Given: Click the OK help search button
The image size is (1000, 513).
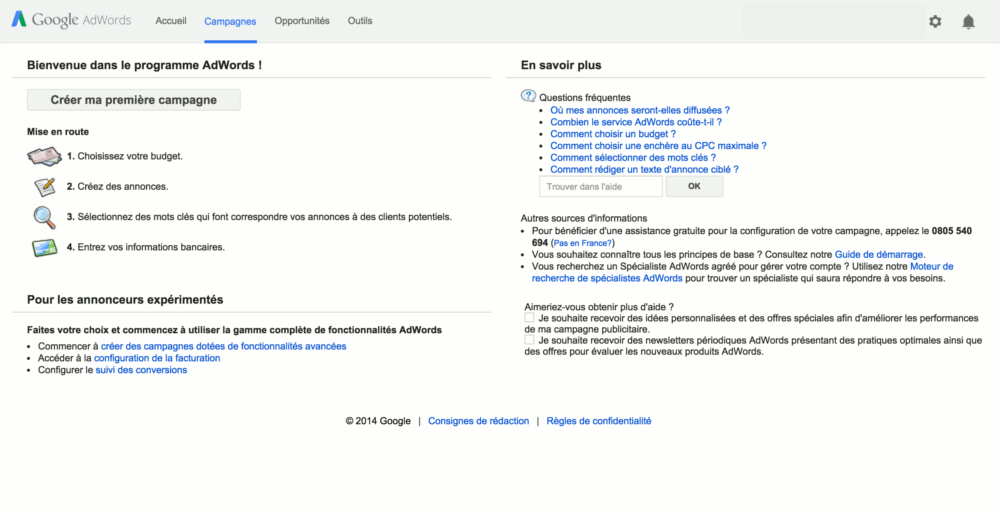Looking at the screenshot, I should point(695,186).
